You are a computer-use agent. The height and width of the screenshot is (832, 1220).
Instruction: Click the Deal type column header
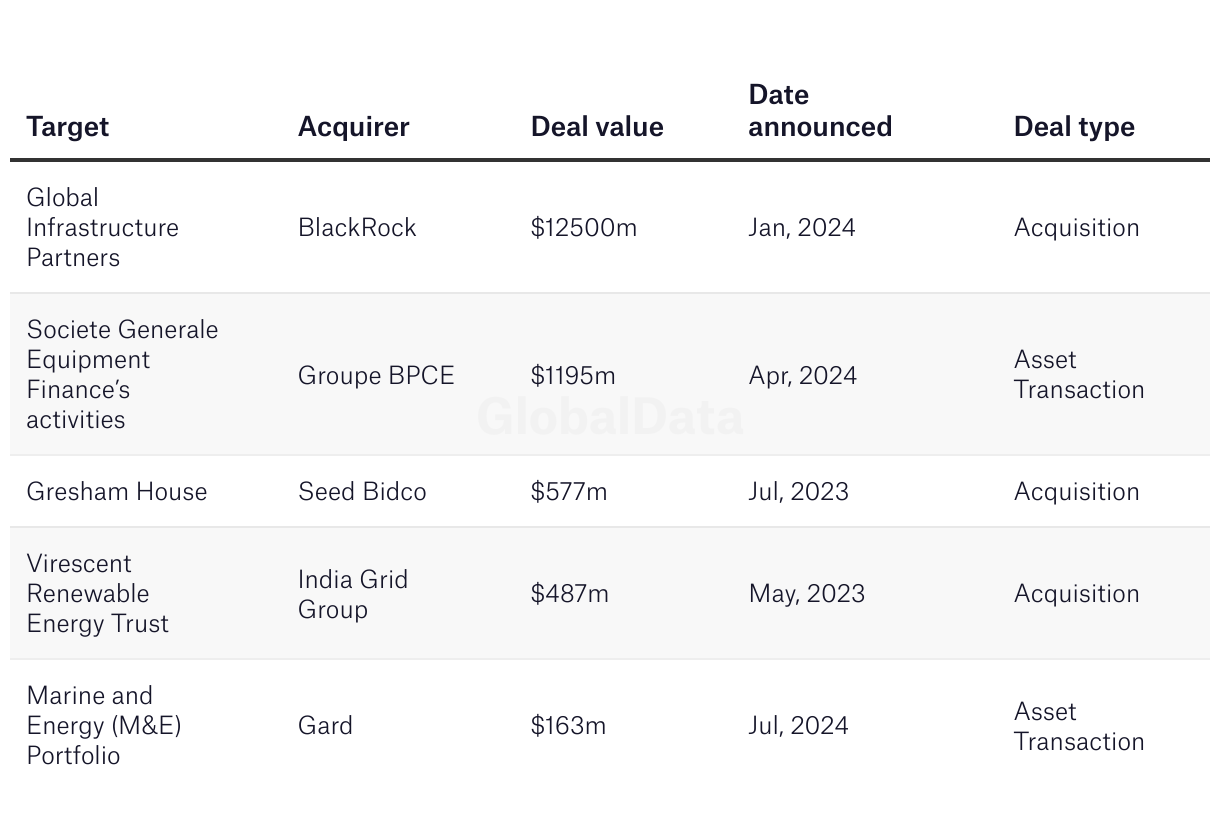[x=1074, y=127]
